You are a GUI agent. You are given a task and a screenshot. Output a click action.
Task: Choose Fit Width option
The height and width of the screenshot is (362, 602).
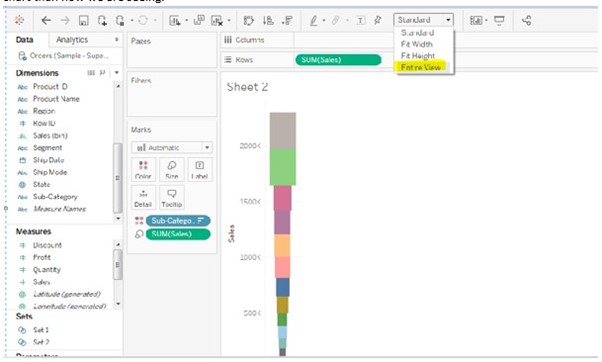(417, 44)
